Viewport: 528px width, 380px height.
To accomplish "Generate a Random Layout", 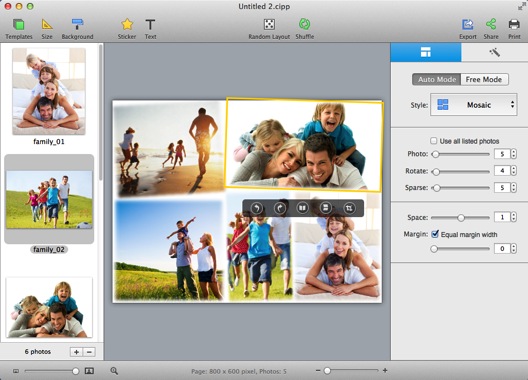I will coord(269,29).
